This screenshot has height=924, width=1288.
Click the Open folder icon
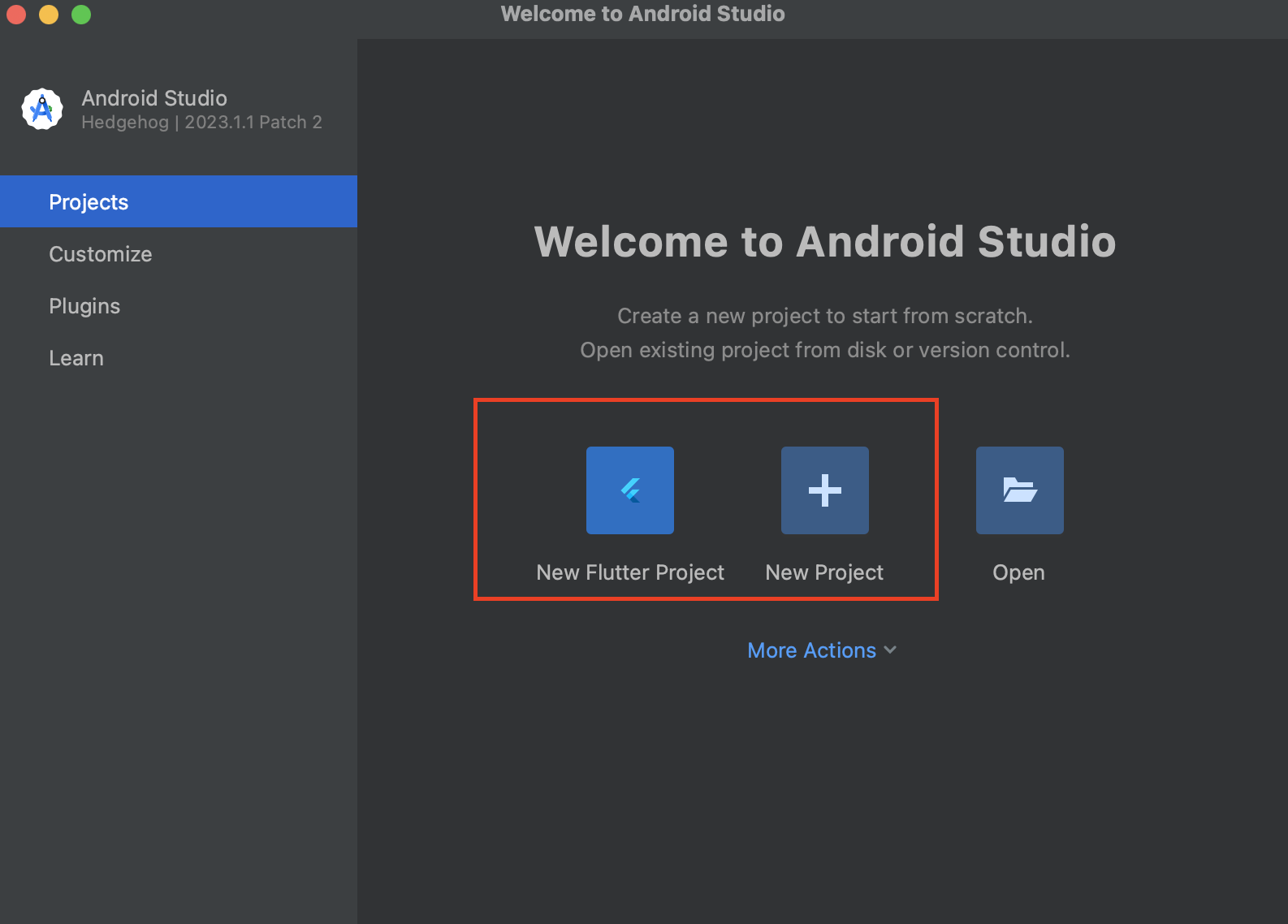(x=1020, y=490)
